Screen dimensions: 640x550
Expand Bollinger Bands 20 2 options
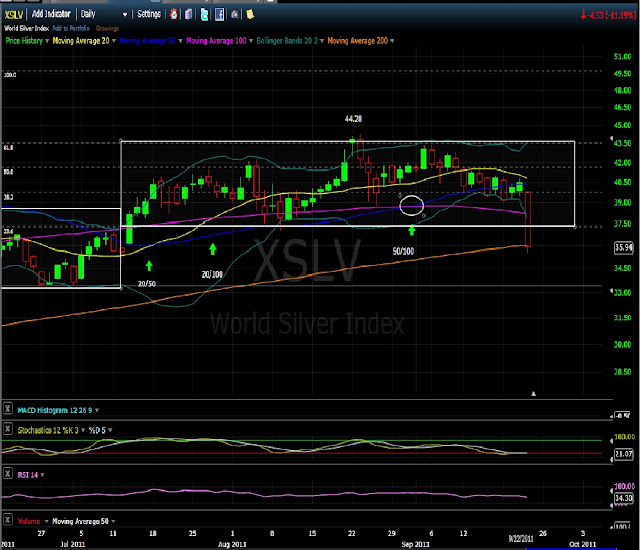point(322,41)
